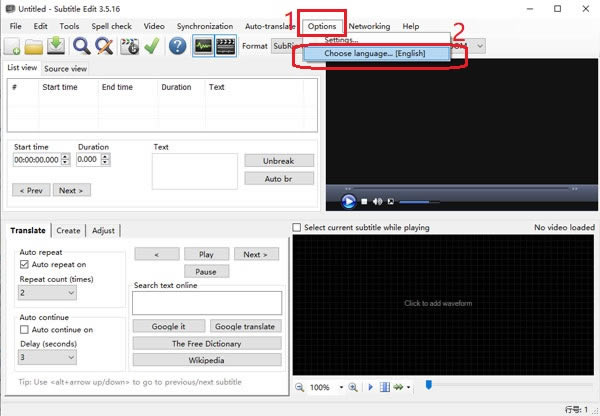Disable the Auto repeat on checkbox
600x416 pixels.
click(26, 264)
